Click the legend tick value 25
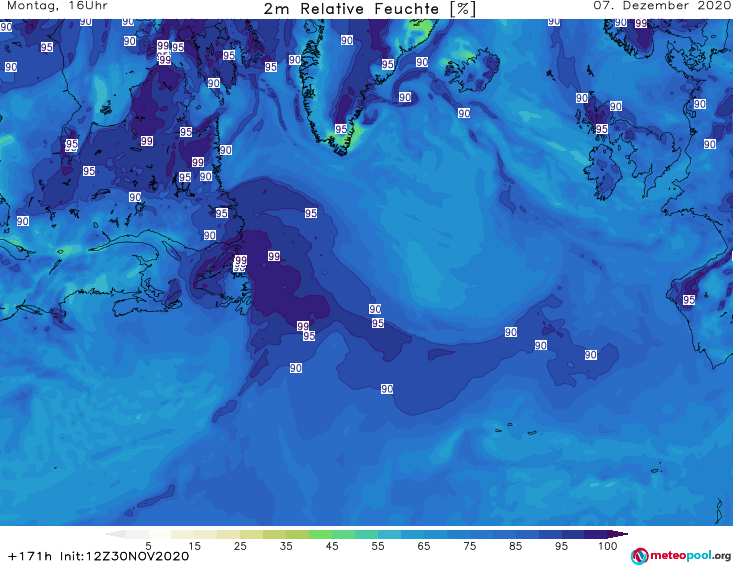733x566 pixels. pos(240,546)
